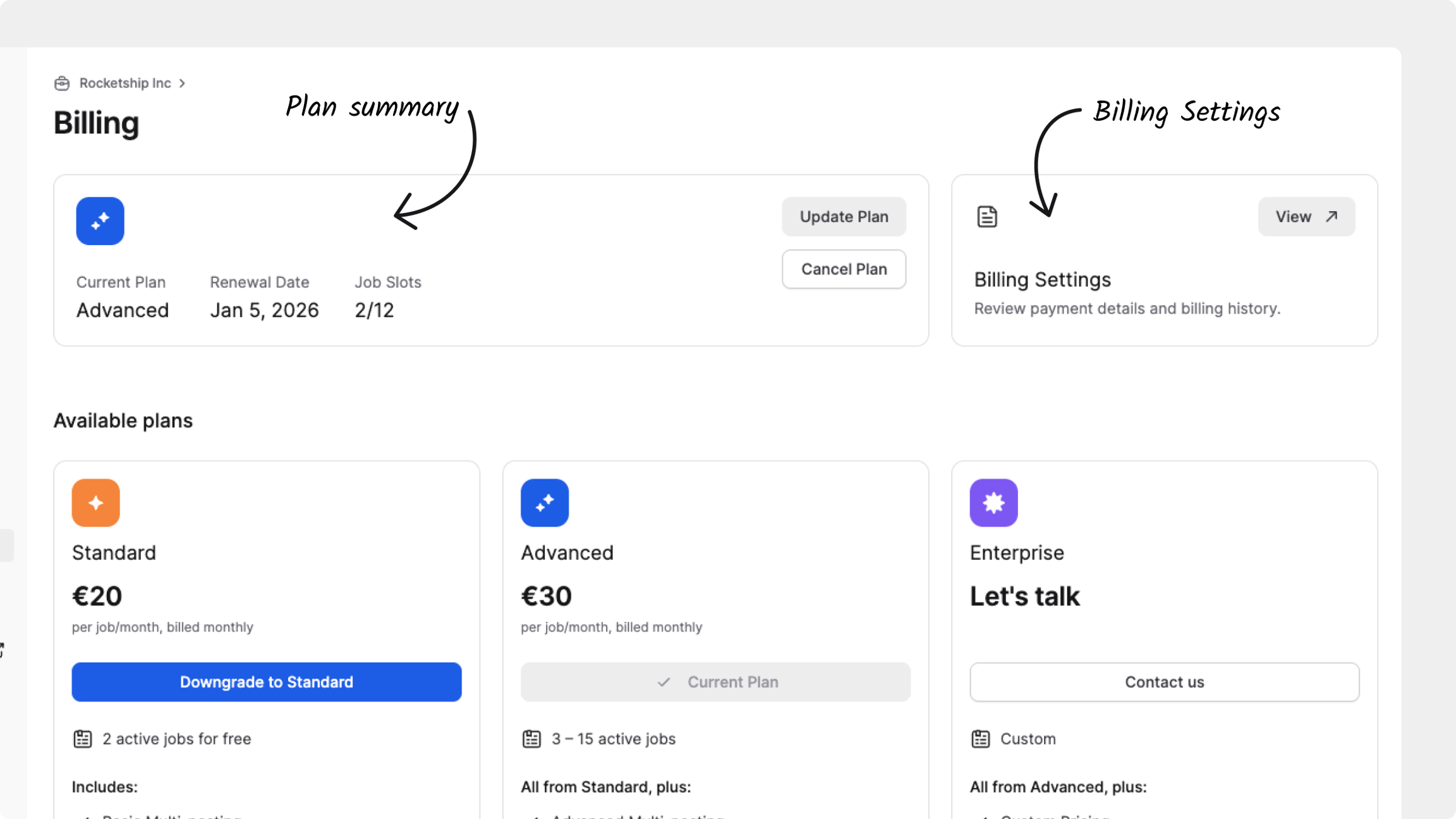Click the orange Standard plan icon

(x=95, y=503)
